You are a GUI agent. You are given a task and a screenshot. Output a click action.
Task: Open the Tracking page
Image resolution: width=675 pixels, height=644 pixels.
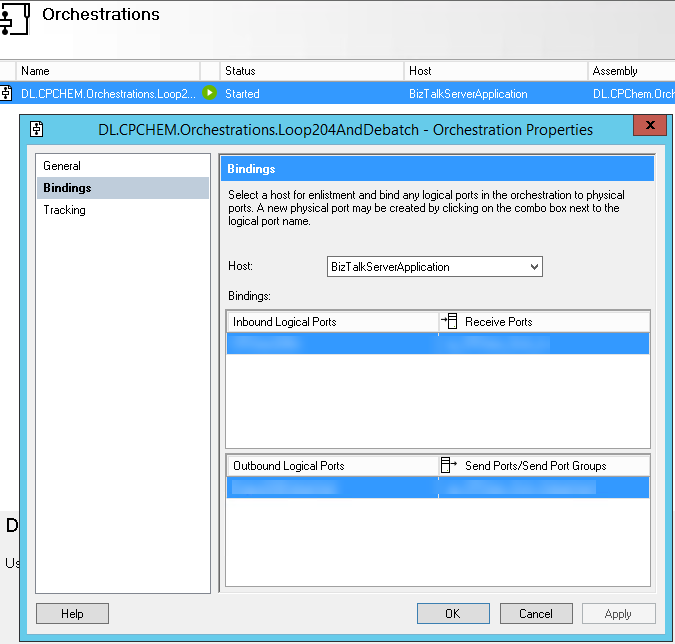[x=123, y=210]
